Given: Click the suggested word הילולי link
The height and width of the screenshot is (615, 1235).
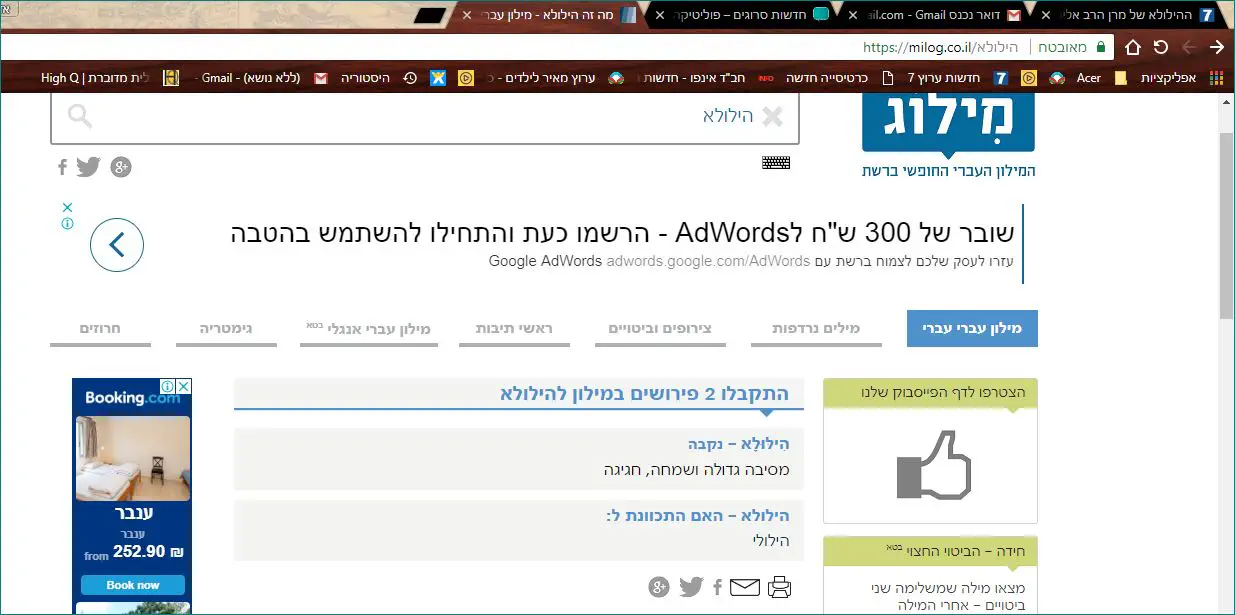Looking at the screenshot, I should 771,541.
